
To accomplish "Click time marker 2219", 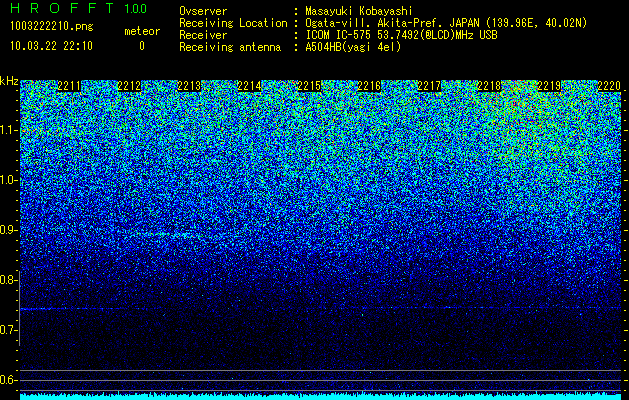I will click(549, 86).
